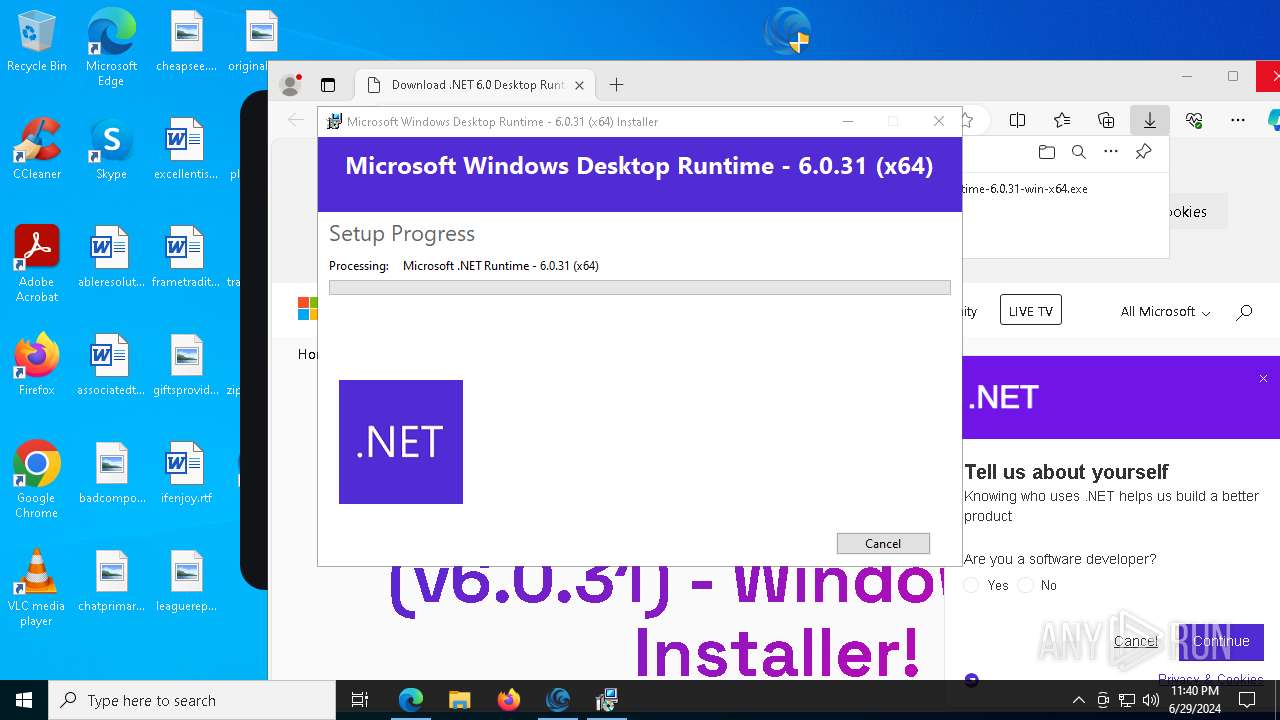The image size is (1280, 720).
Task: Close the Download .NET 6.0 tab
Action: tap(579, 85)
